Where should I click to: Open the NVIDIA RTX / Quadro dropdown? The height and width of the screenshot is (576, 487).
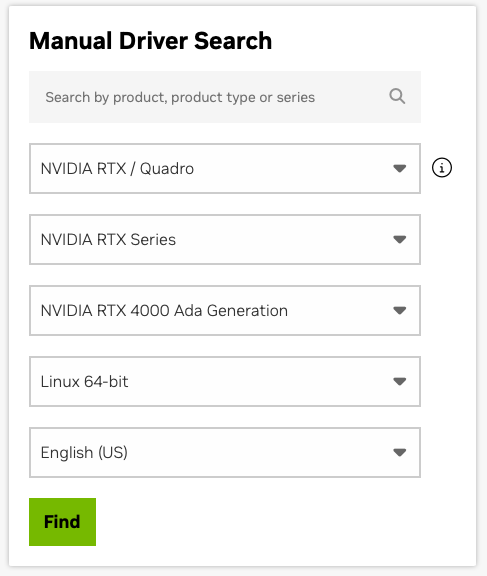pos(225,169)
